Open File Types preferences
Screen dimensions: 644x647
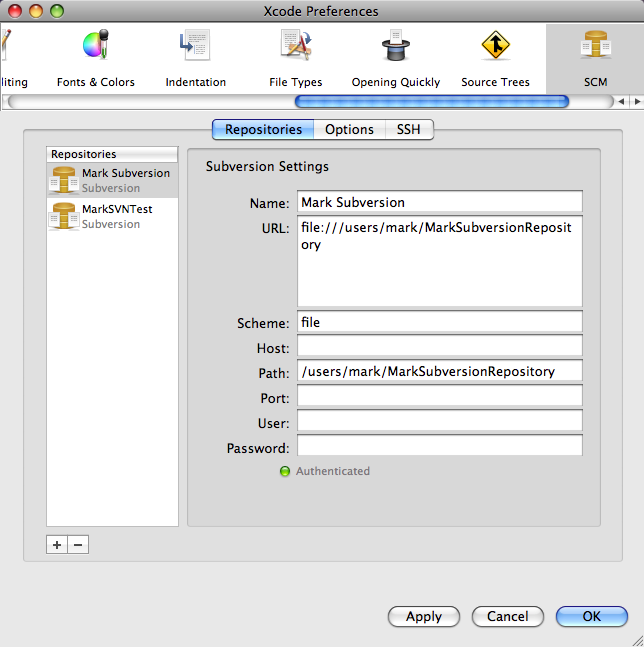coord(295,58)
